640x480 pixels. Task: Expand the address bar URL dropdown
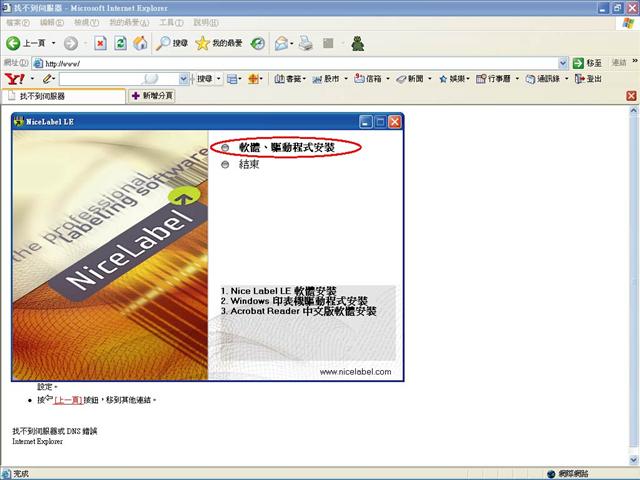[x=563, y=63]
